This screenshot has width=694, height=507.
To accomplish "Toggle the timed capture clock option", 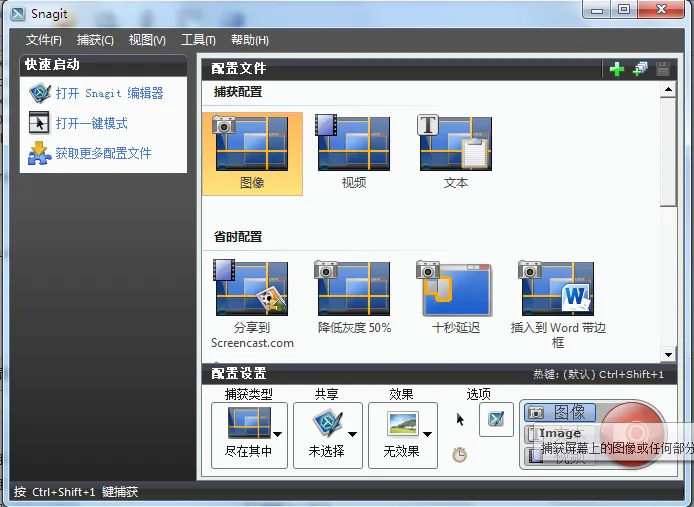I will (x=459, y=455).
